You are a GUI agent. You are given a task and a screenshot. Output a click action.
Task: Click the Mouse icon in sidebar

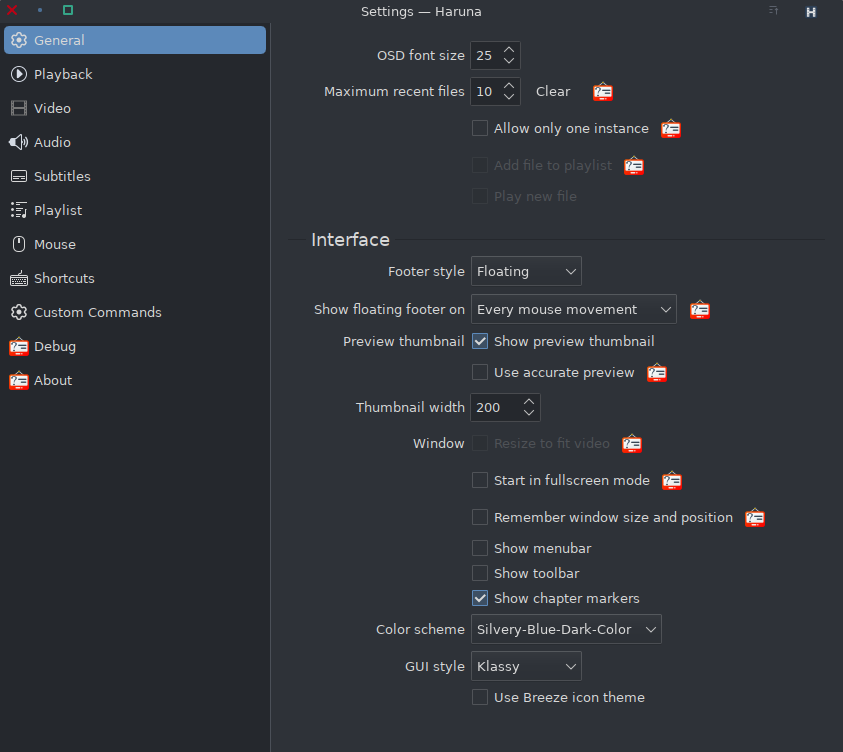pyautogui.click(x=18, y=244)
